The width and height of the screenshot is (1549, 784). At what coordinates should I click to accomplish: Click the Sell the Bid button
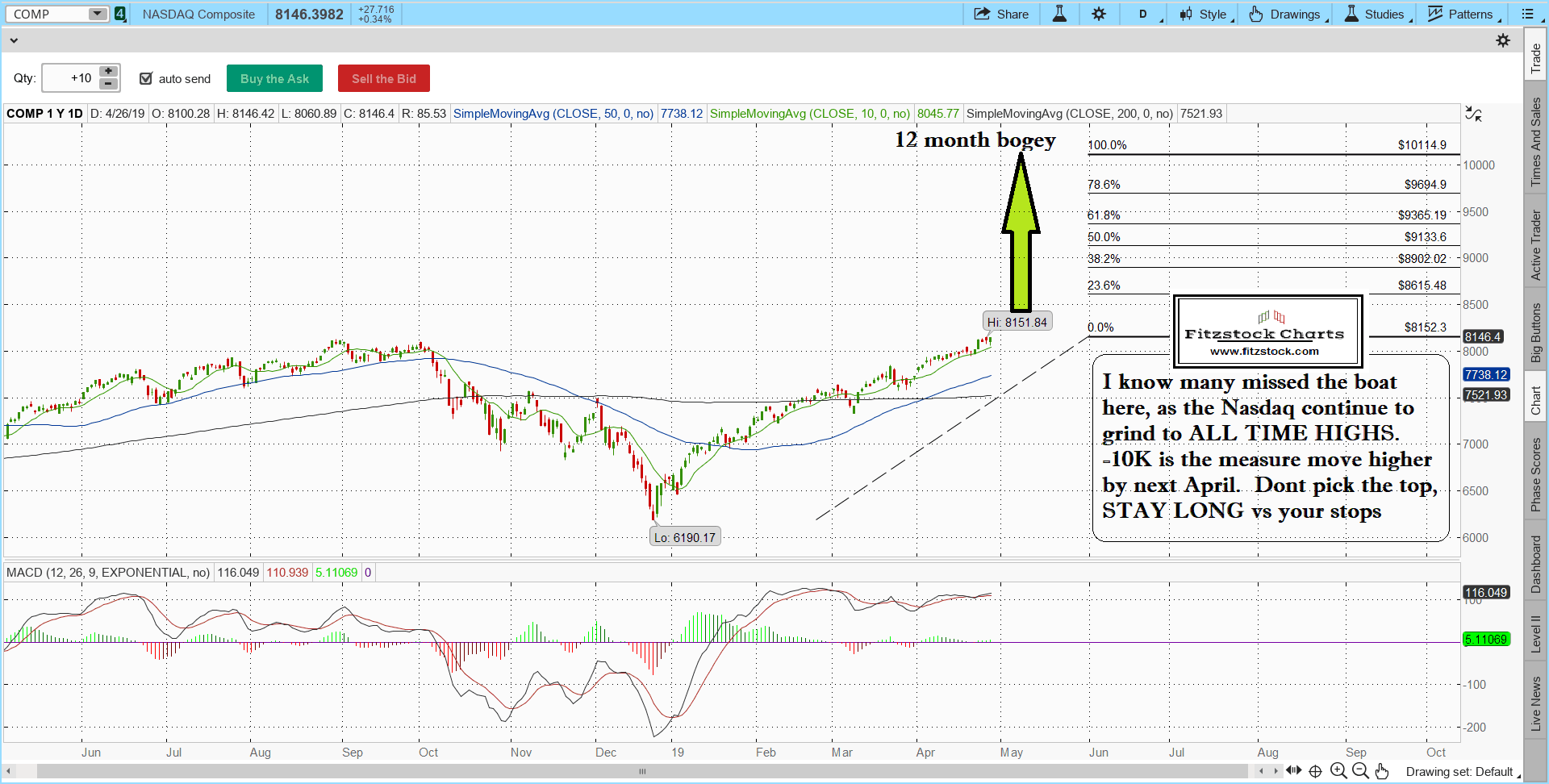[383, 78]
